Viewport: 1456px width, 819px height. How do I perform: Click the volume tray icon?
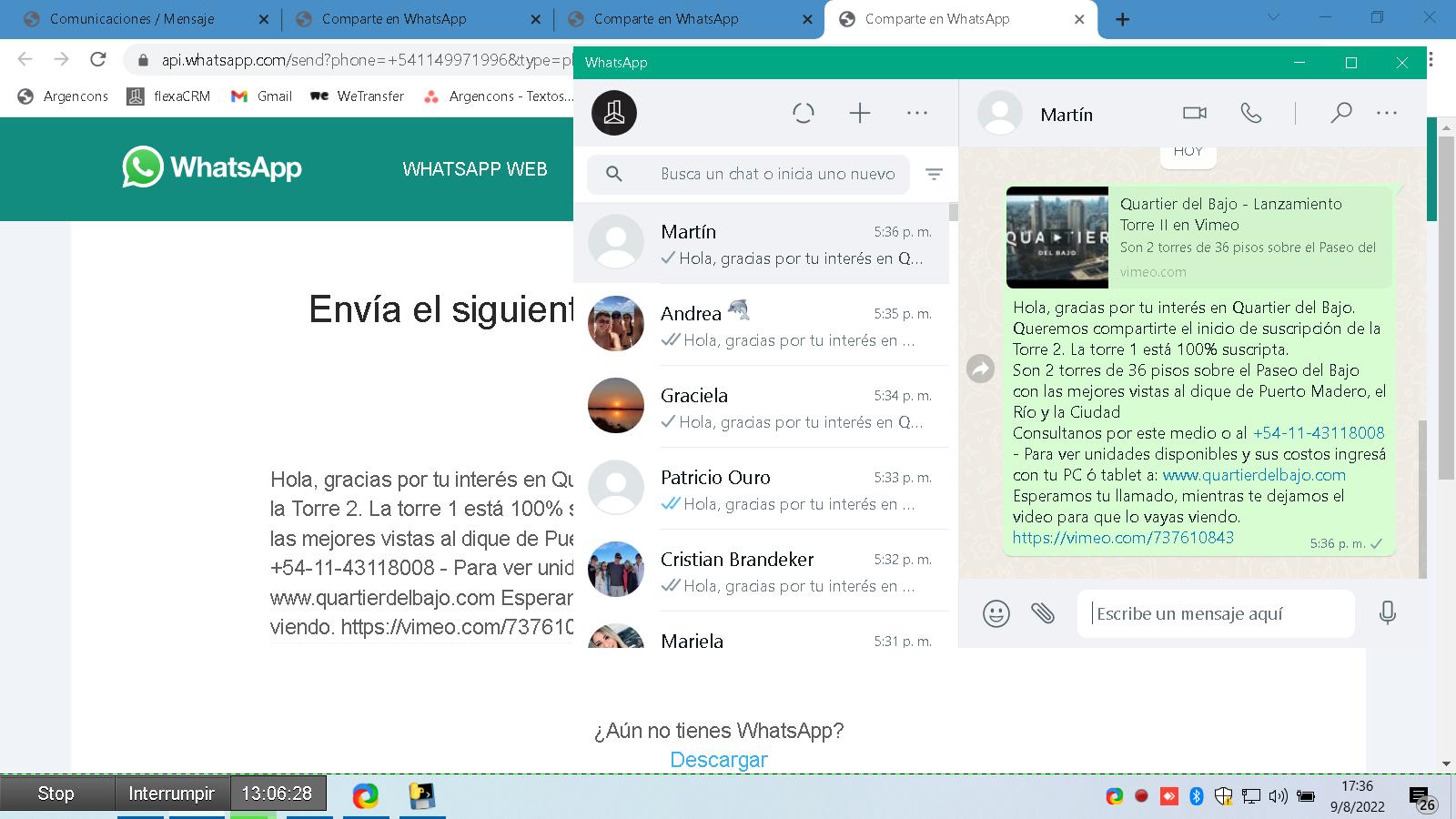click(1278, 796)
